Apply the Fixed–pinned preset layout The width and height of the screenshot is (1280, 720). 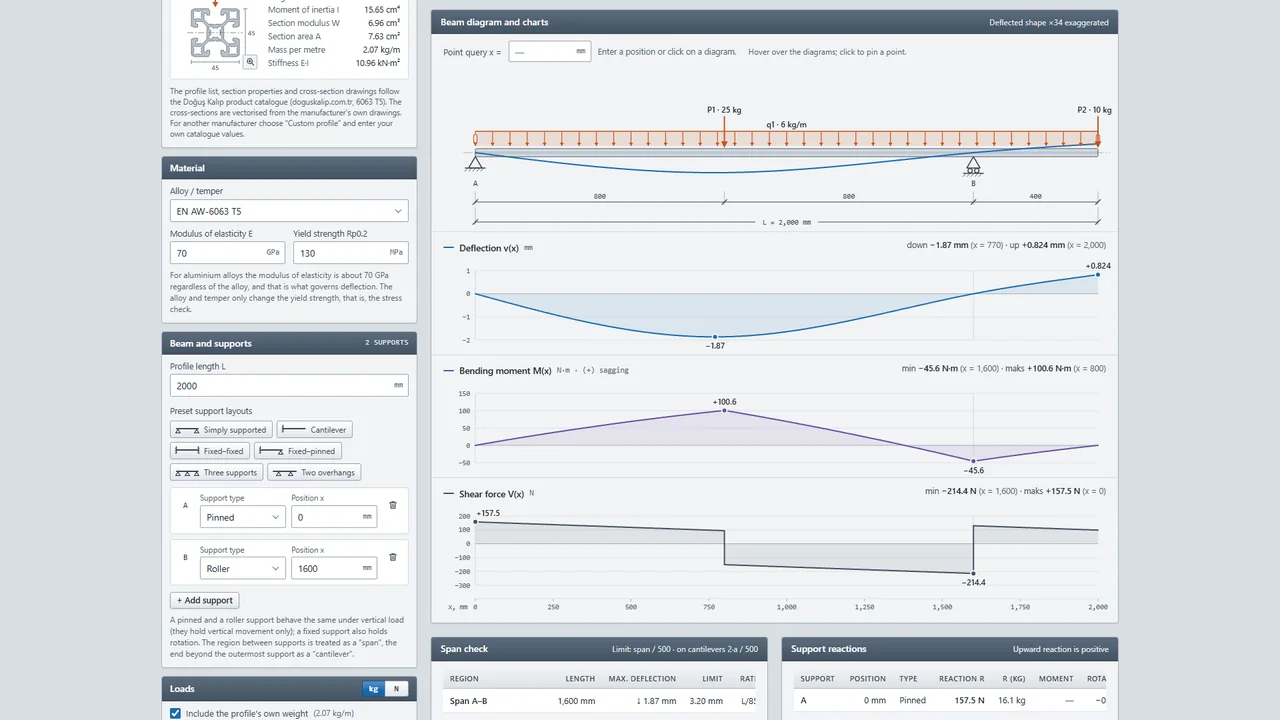pos(298,451)
